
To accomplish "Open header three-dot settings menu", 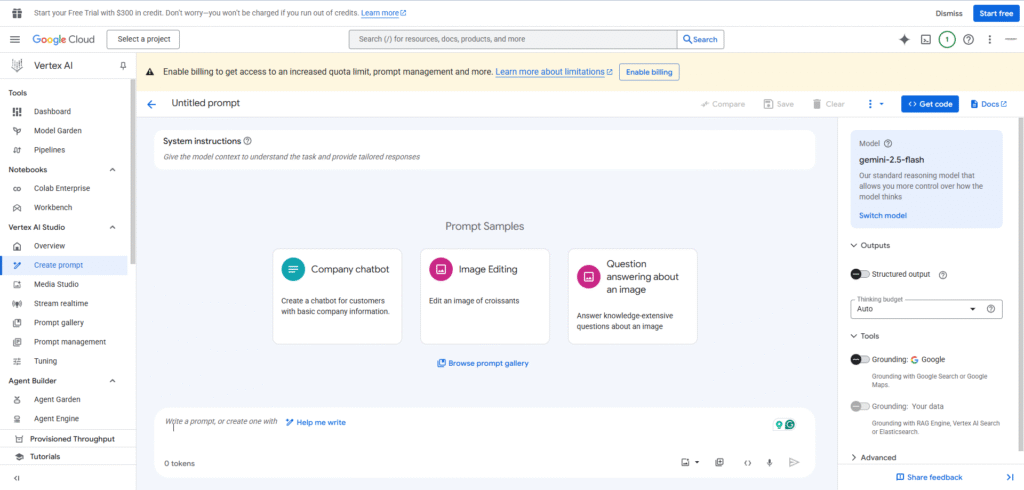I will 989,39.
